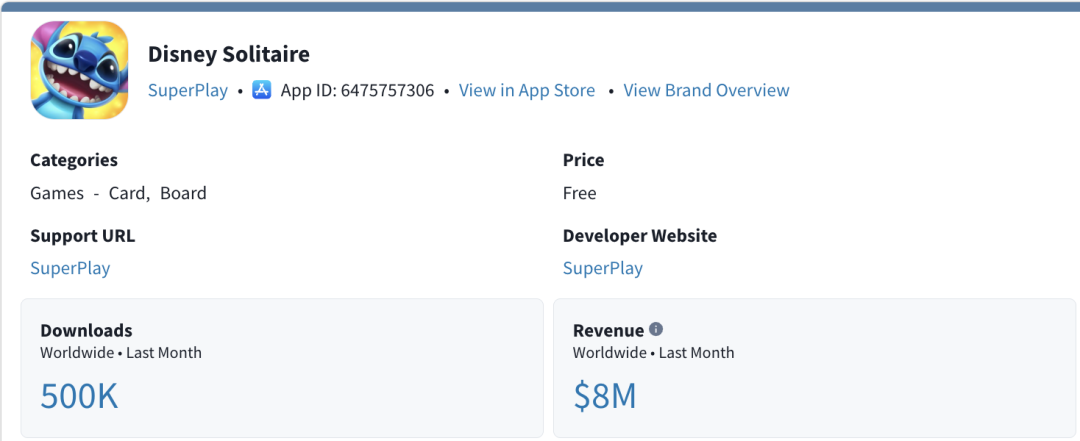
Task: Open the SuperPlay Developer Website link
Action: [x=603, y=268]
